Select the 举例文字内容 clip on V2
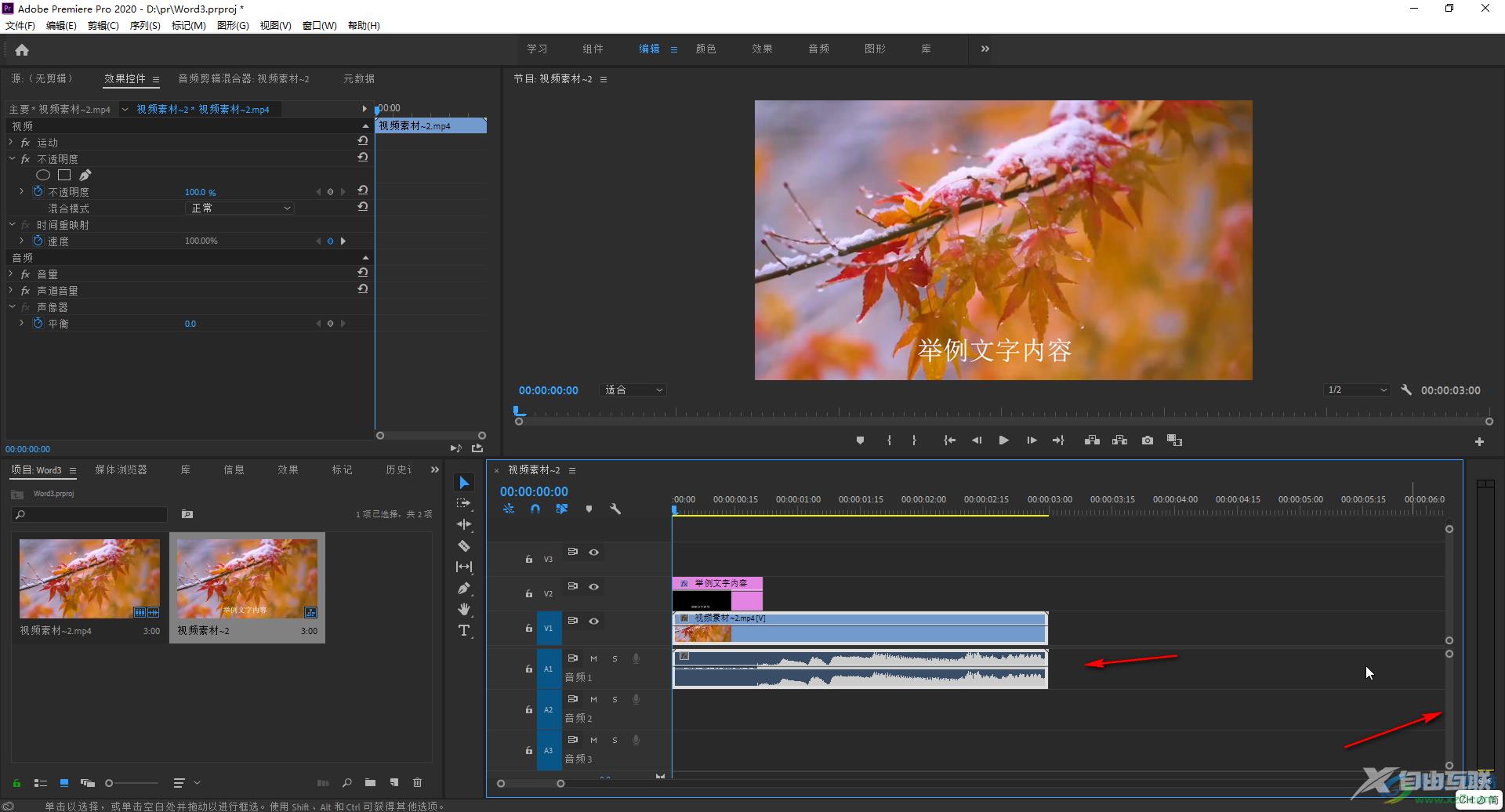The image size is (1505, 812). [717, 593]
